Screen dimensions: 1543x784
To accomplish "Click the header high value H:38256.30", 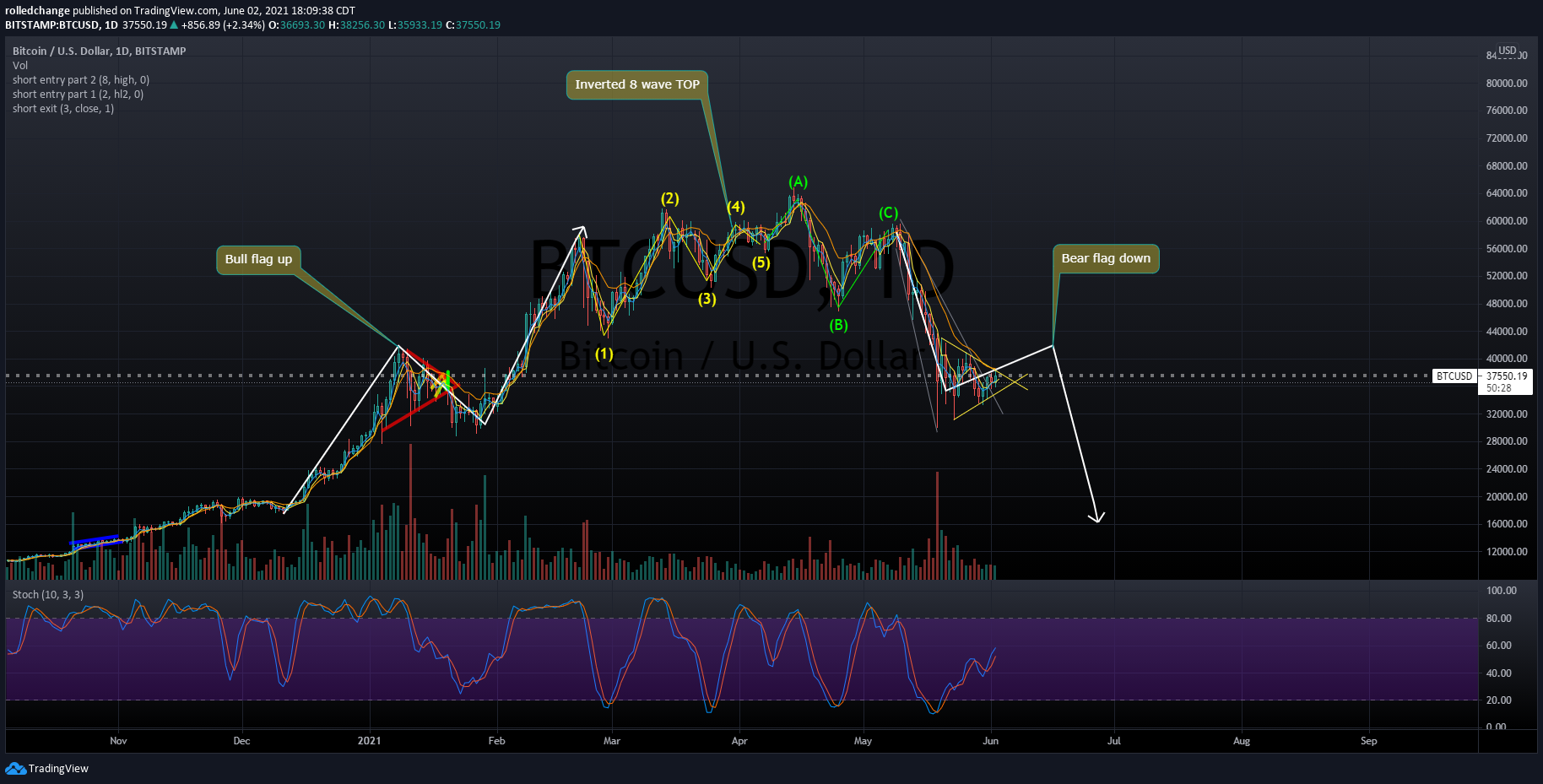I will [x=357, y=25].
